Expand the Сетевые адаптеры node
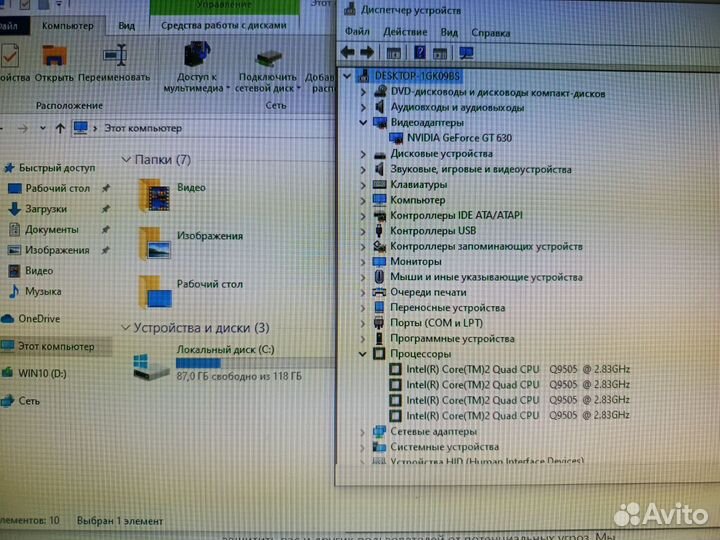720x540 pixels. [x=363, y=432]
